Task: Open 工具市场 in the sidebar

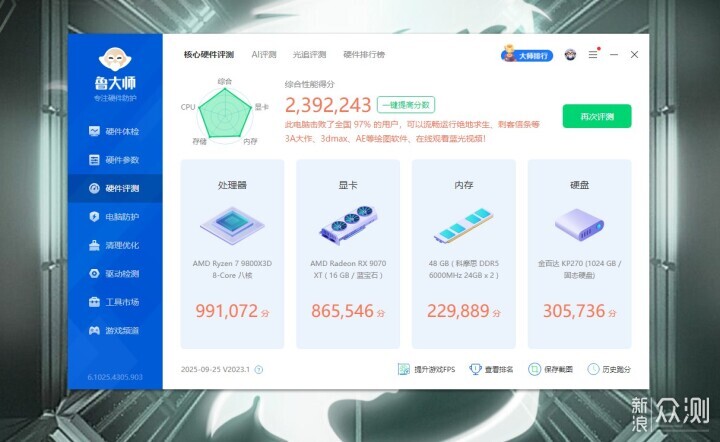Action: (114, 302)
